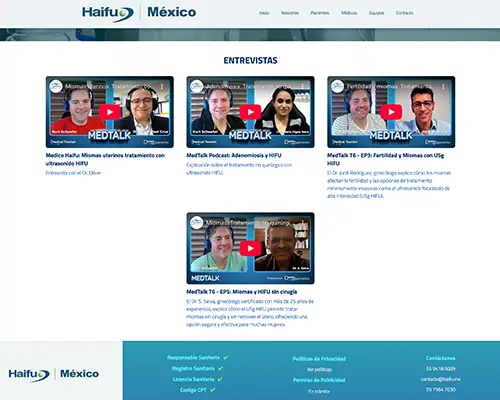Screen dimensions: 500x400
Task: Click checkmark beside Registro Sanitario
Action: point(220,368)
